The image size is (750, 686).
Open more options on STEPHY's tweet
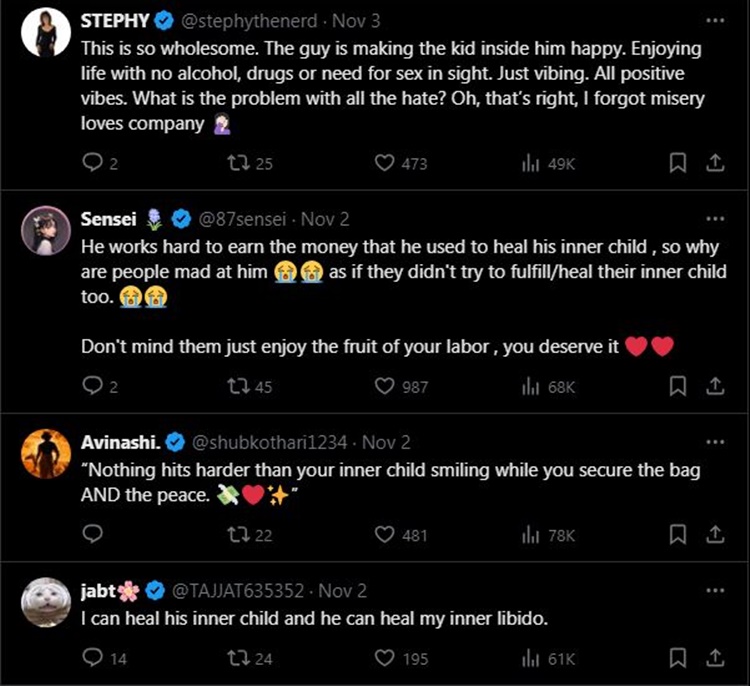714,20
